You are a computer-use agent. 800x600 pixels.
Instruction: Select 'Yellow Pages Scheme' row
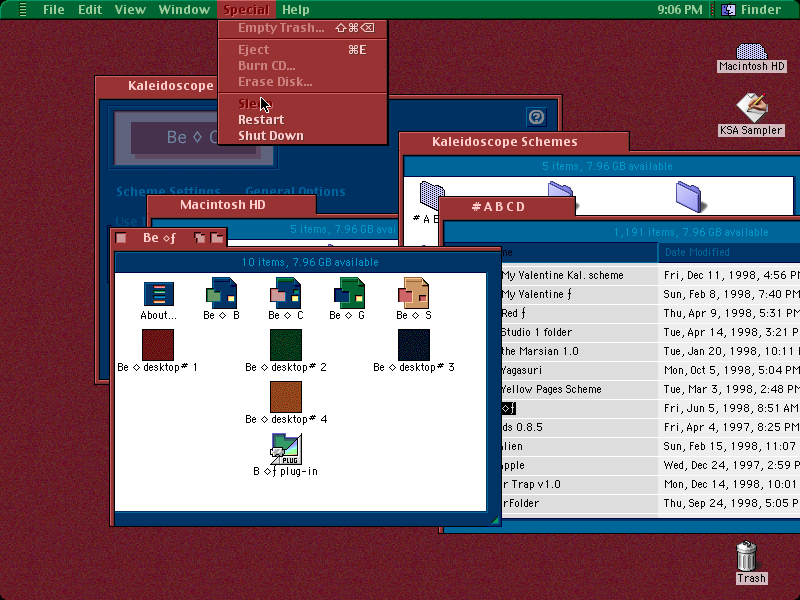click(x=551, y=390)
